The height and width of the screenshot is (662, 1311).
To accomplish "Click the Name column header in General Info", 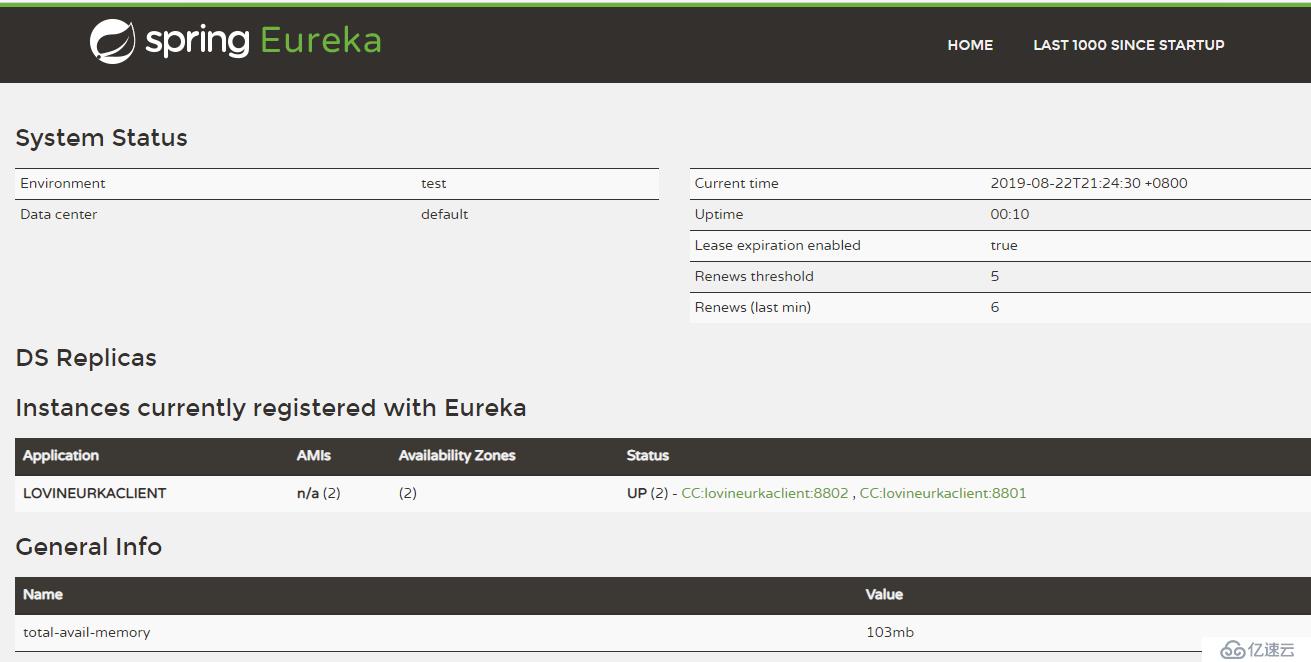I will pyautogui.click(x=43, y=594).
